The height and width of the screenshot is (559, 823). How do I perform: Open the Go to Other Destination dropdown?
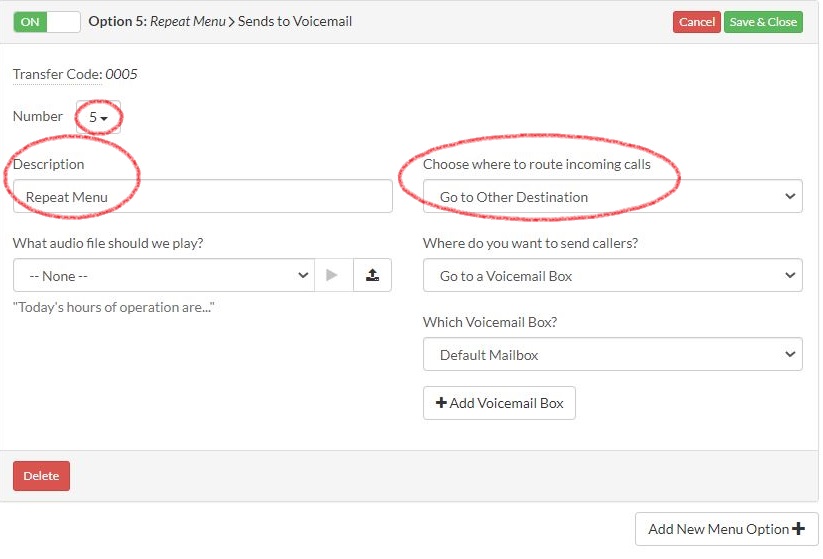[613, 196]
